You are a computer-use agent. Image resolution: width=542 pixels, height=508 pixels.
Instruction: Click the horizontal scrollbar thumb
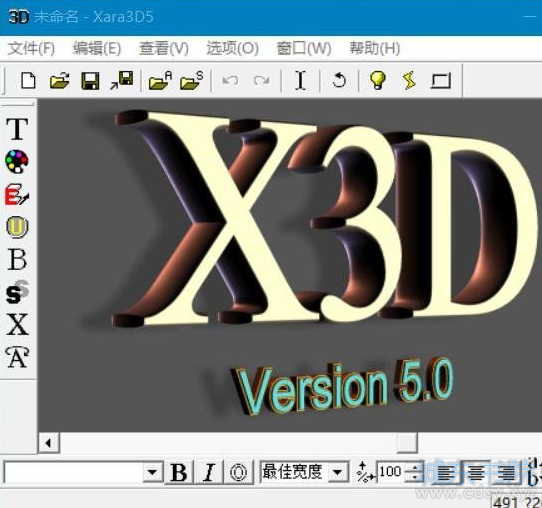pos(407,443)
